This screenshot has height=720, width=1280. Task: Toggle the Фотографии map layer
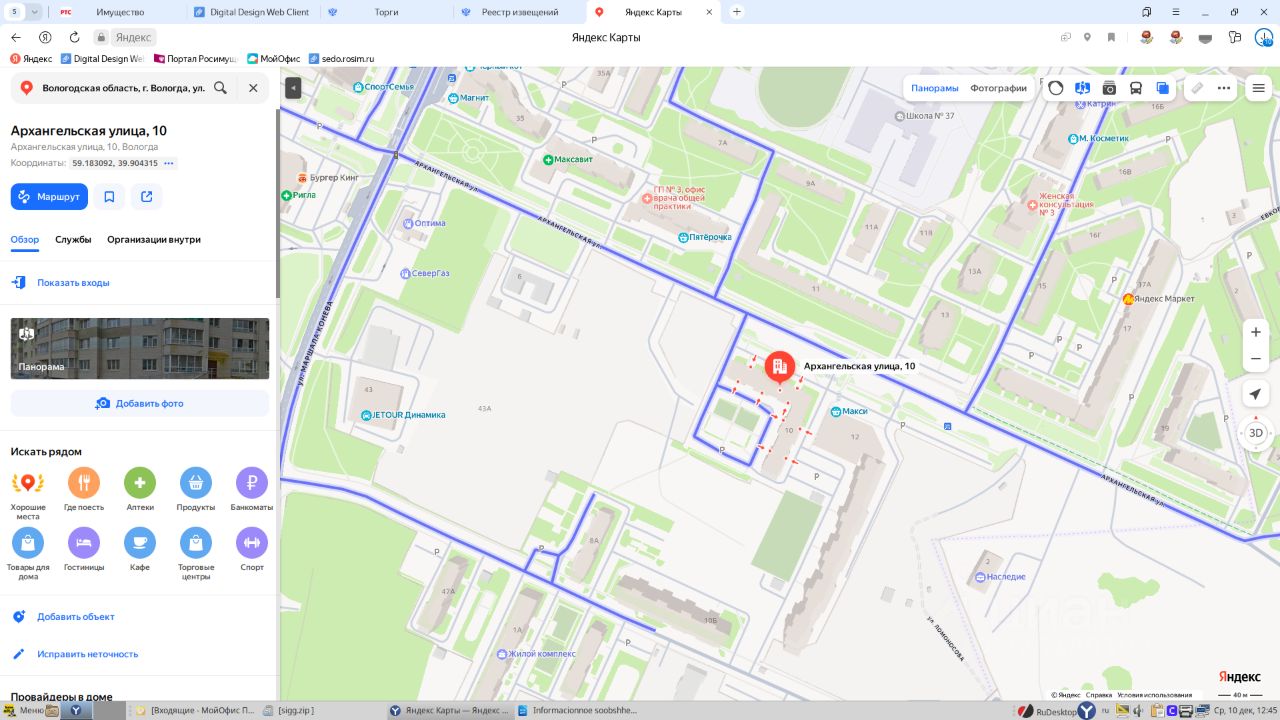[x=998, y=88]
